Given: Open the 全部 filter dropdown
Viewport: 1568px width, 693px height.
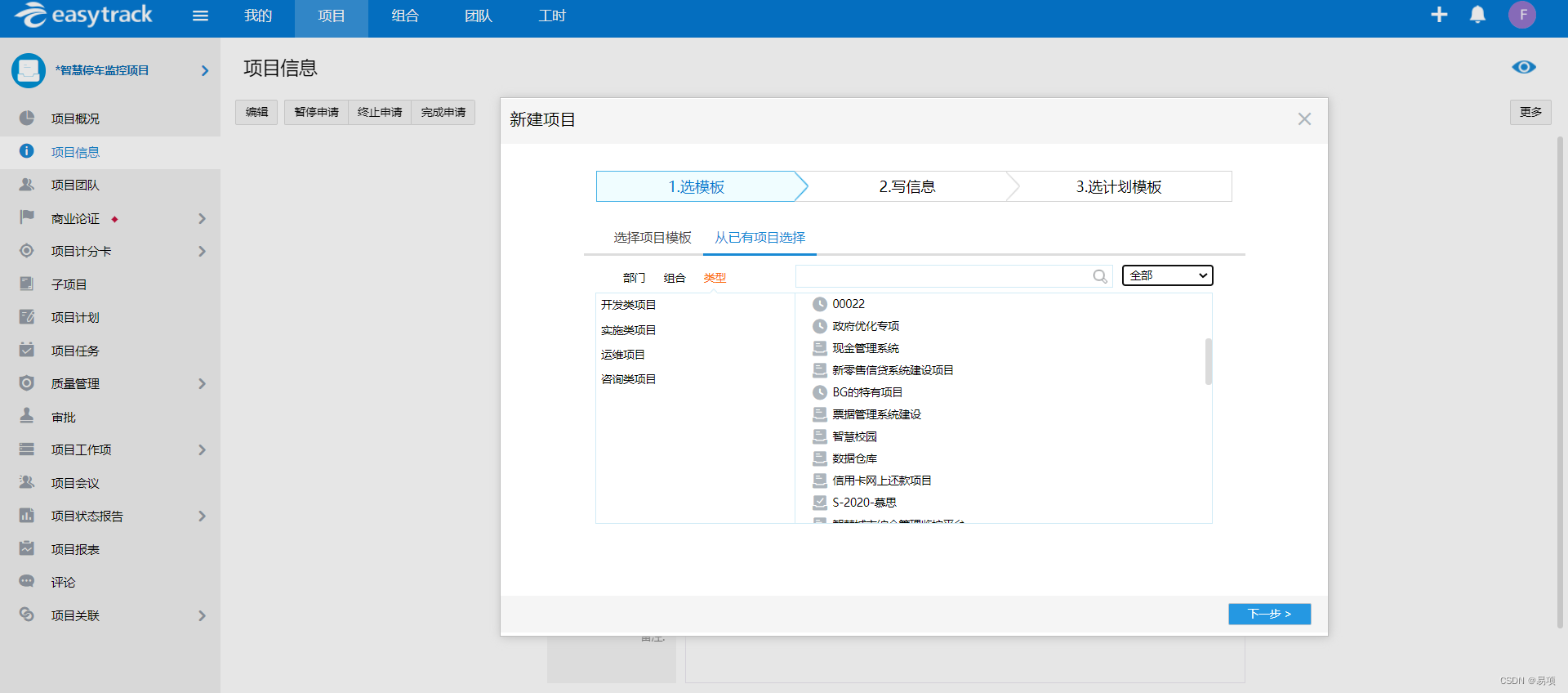Looking at the screenshot, I should pos(1168,275).
